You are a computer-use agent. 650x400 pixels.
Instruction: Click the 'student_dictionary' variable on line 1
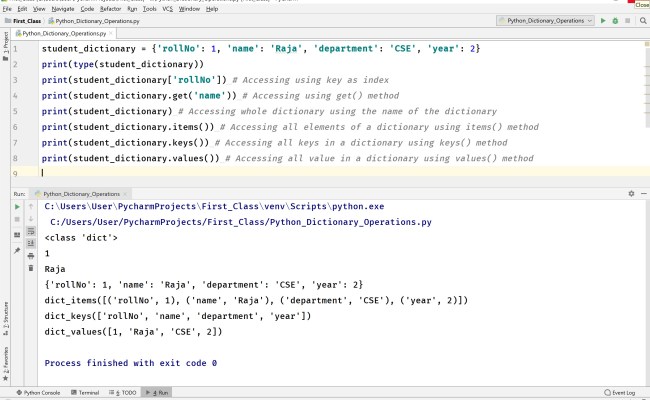[89, 48]
